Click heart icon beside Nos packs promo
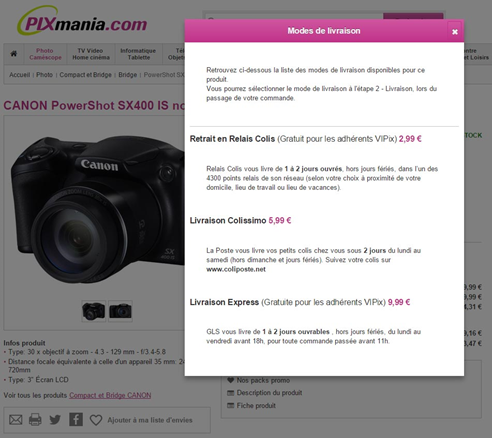492x438 pixels. [230, 380]
